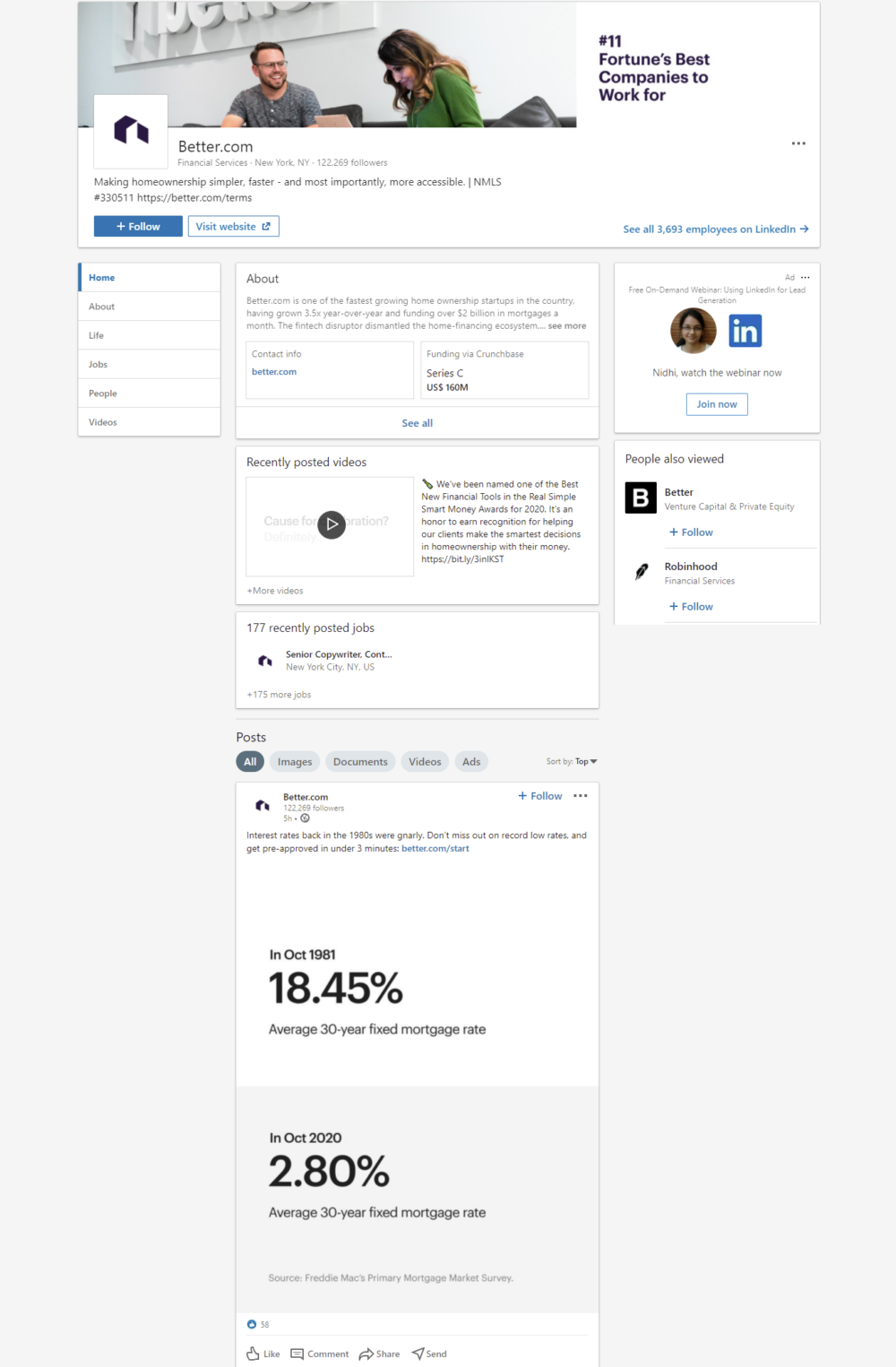
Task: Filter posts by Images
Action: [294, 761]
